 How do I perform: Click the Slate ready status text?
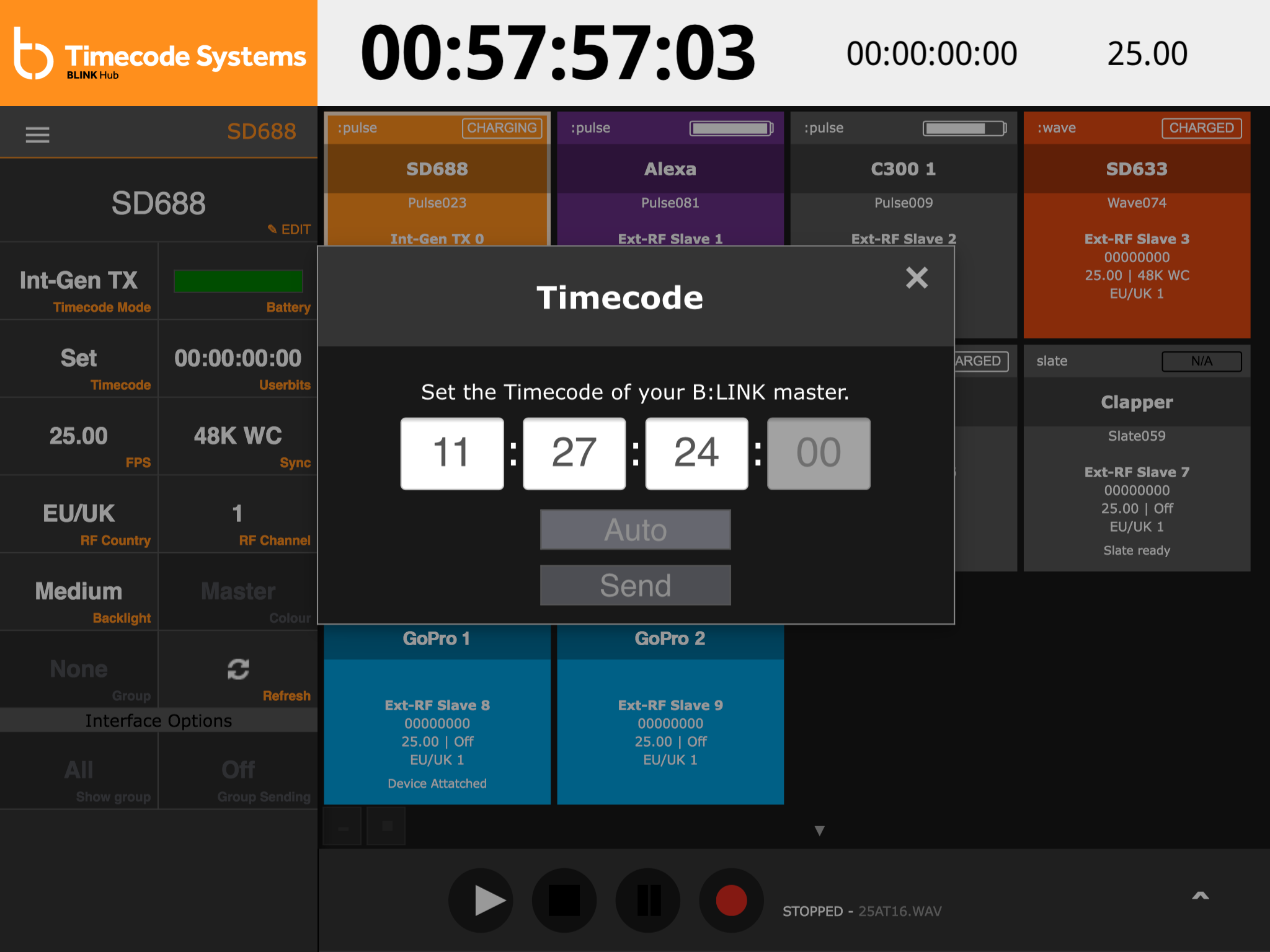pyautogui.click(x=1137, y=550)
